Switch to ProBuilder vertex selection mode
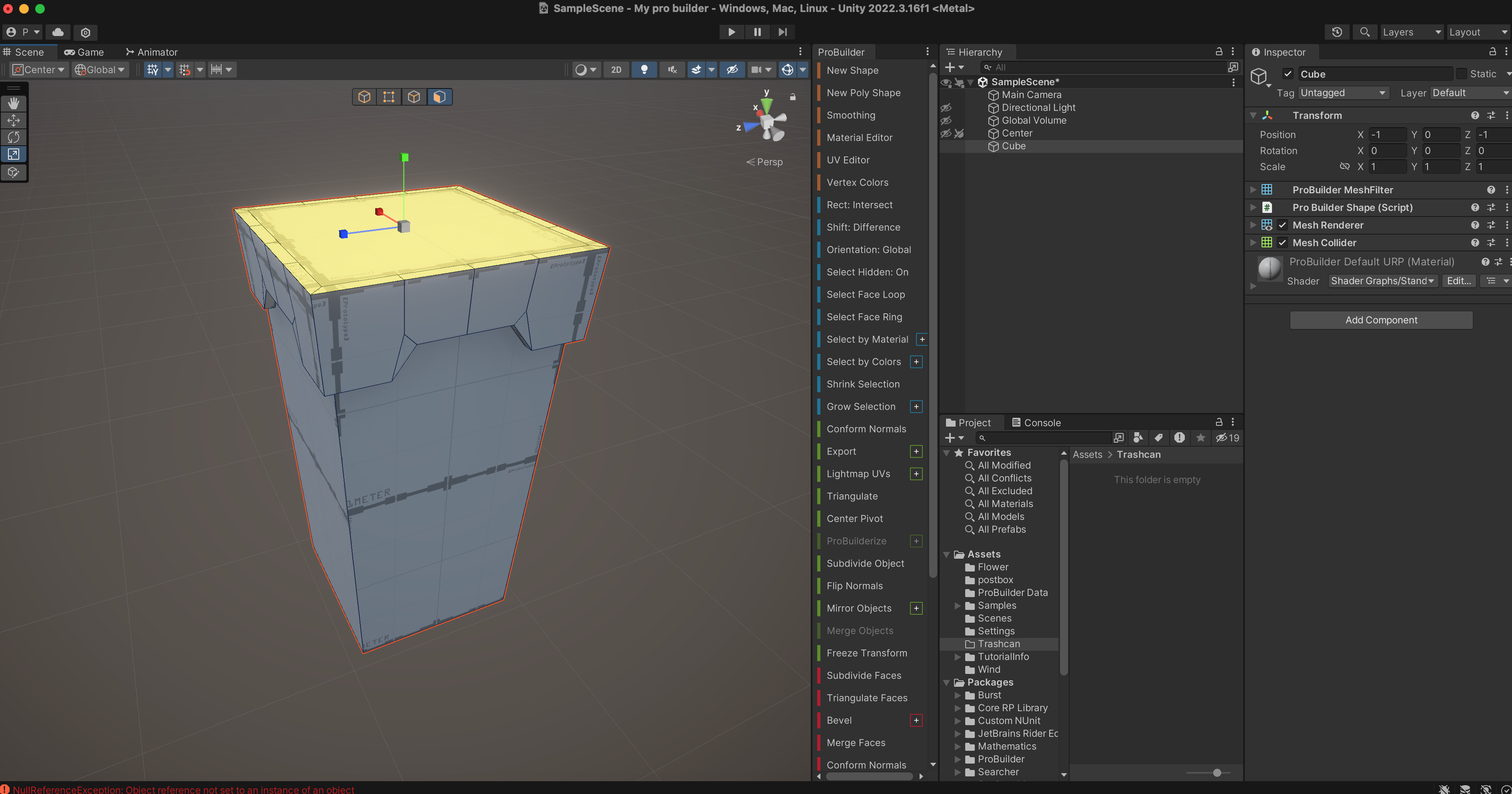This screenshot has height=794, width=1512. pyautogui.click(x=388, y=97)
